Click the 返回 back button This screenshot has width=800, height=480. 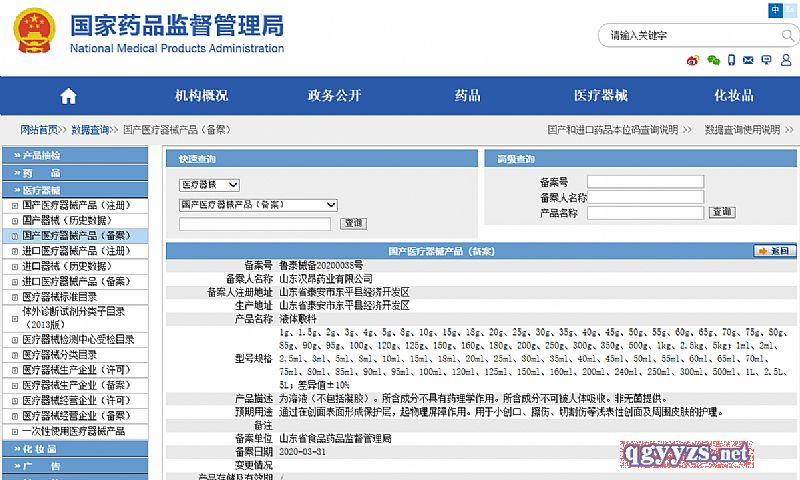(775, 251)
